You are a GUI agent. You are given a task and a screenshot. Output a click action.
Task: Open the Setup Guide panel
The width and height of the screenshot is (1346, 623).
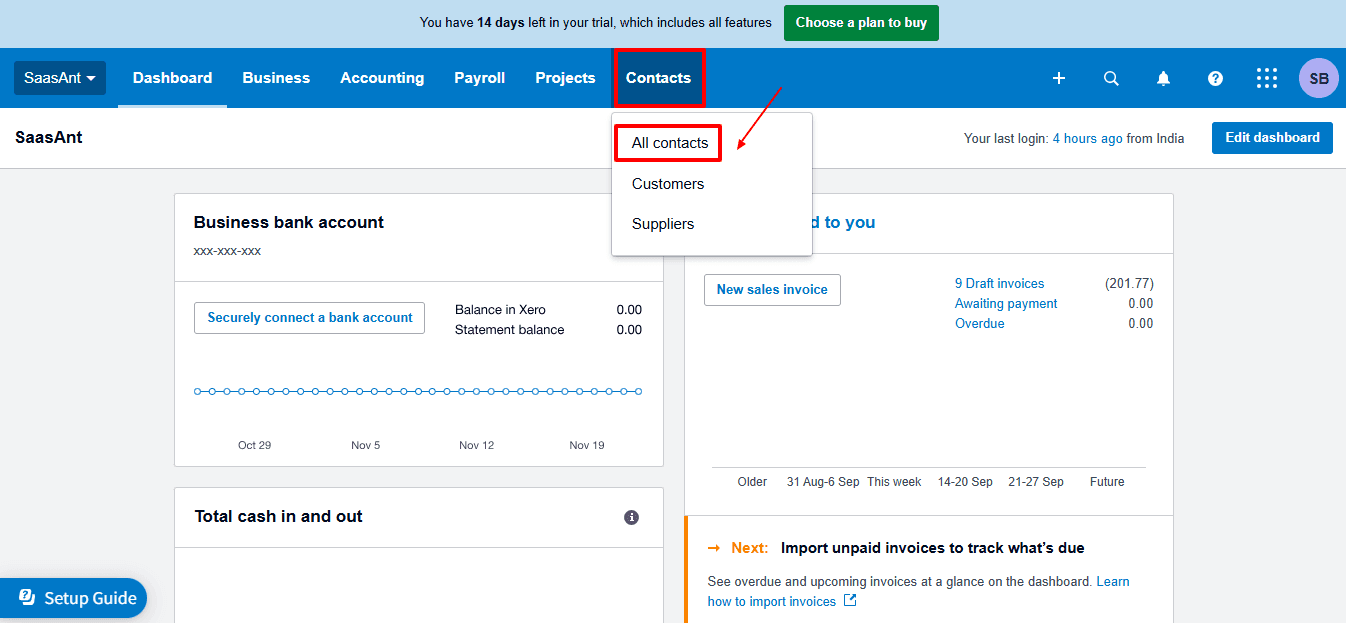point(74,598)
